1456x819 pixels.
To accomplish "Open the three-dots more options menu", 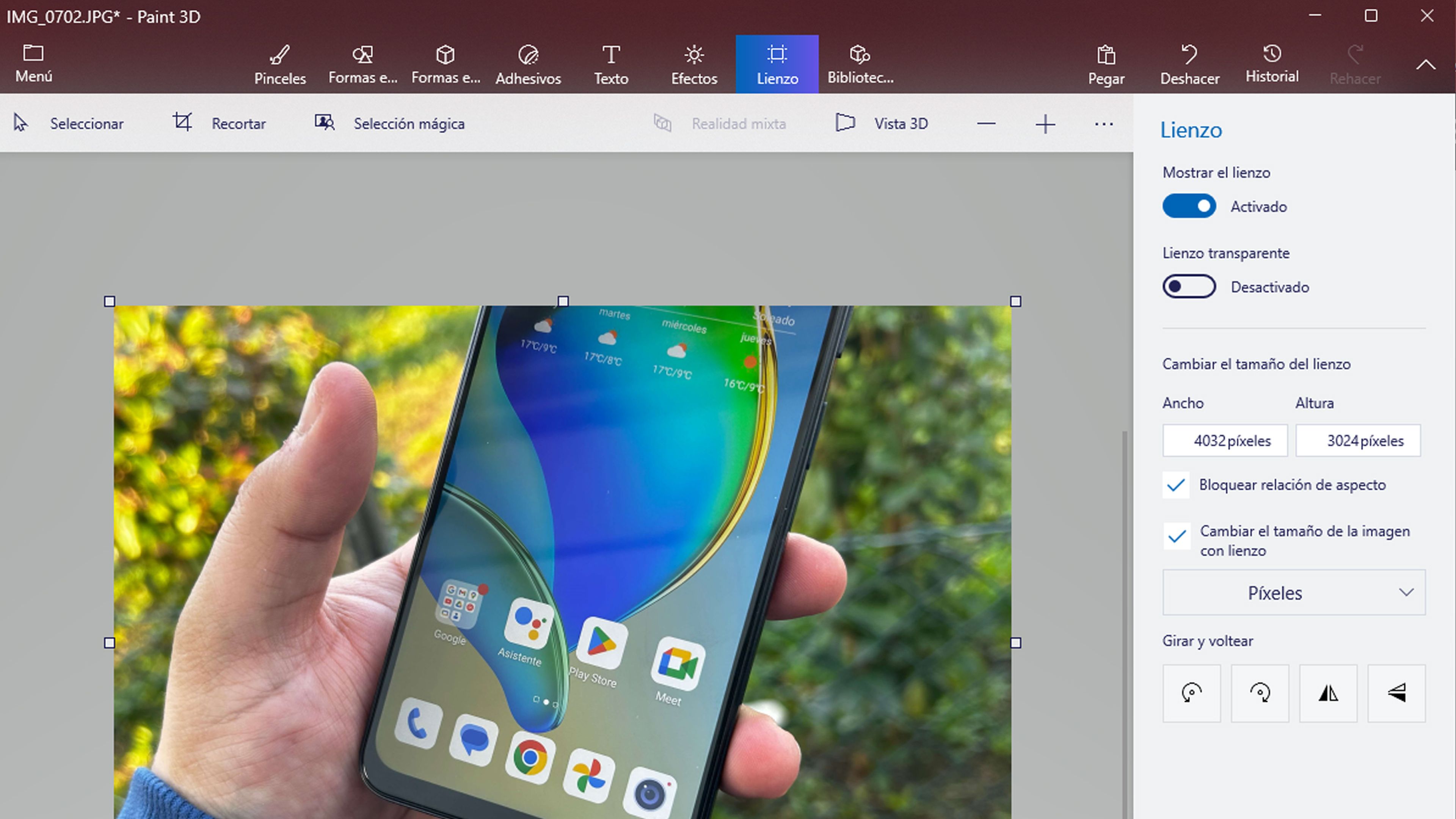I will click(1103, 124).
